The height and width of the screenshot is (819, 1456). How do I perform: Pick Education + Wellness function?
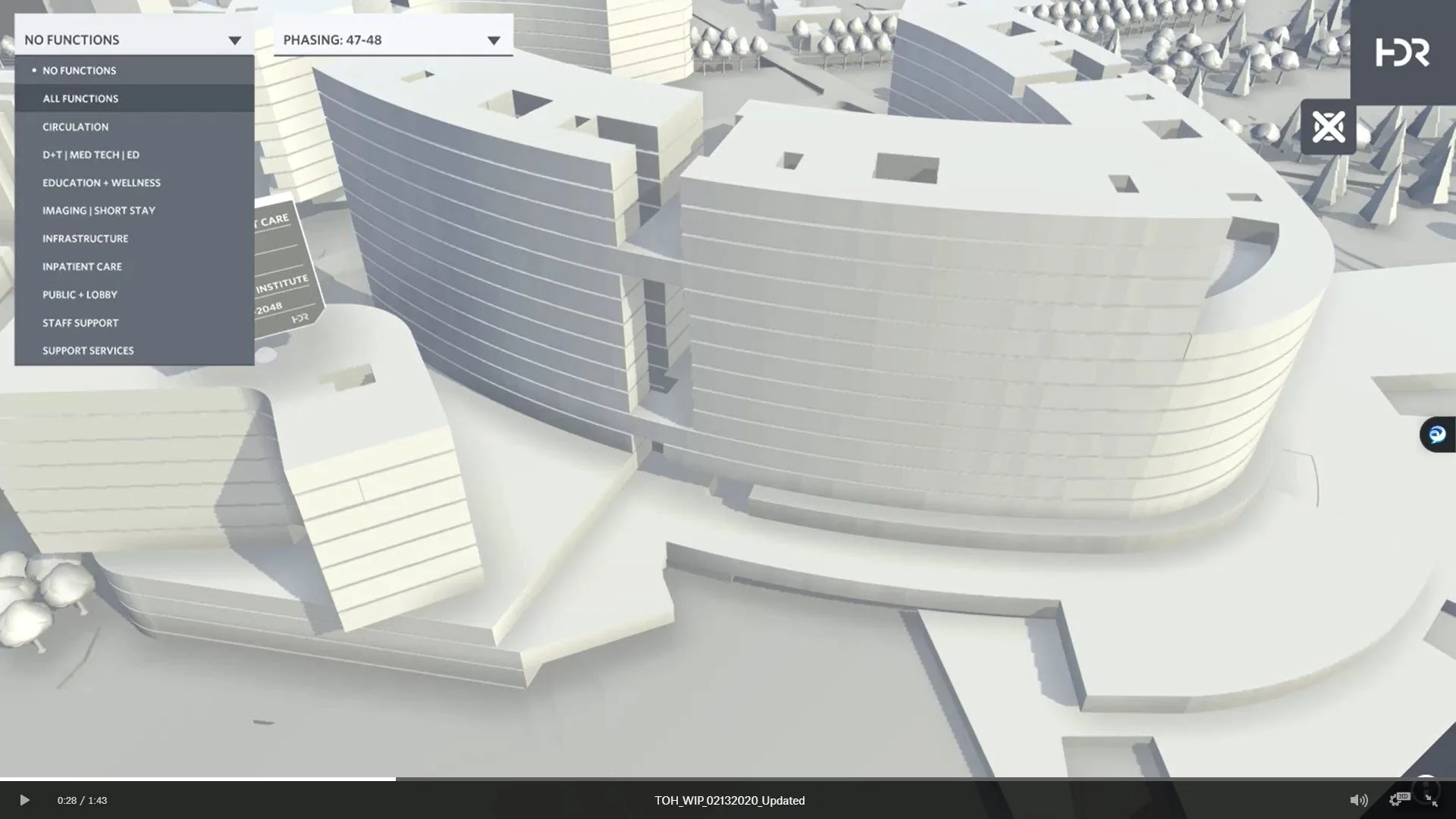click(102, 183)
